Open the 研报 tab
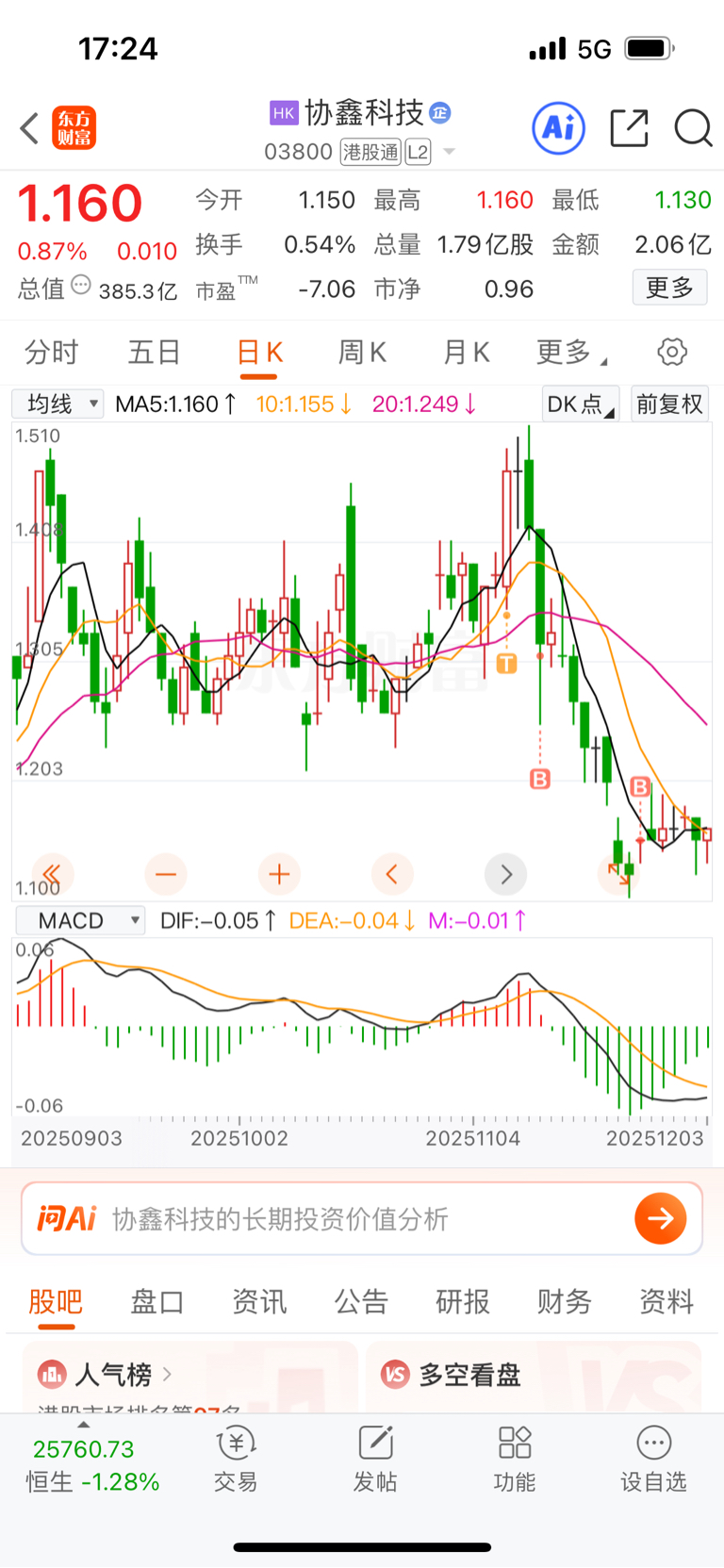The height and width of the screenshot is (1568, 724). 463,1302
